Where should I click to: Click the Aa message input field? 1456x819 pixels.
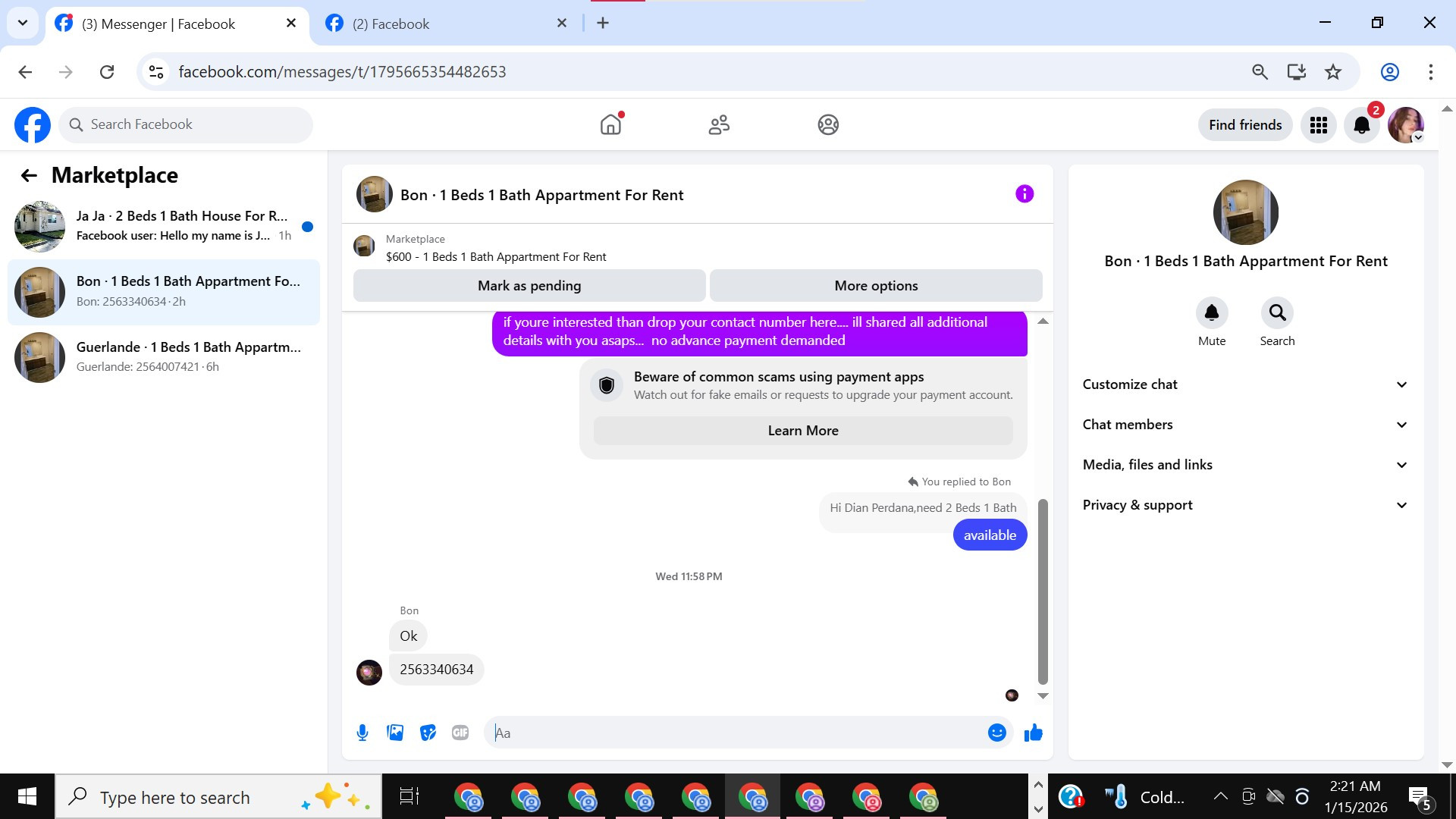point(736,733)
